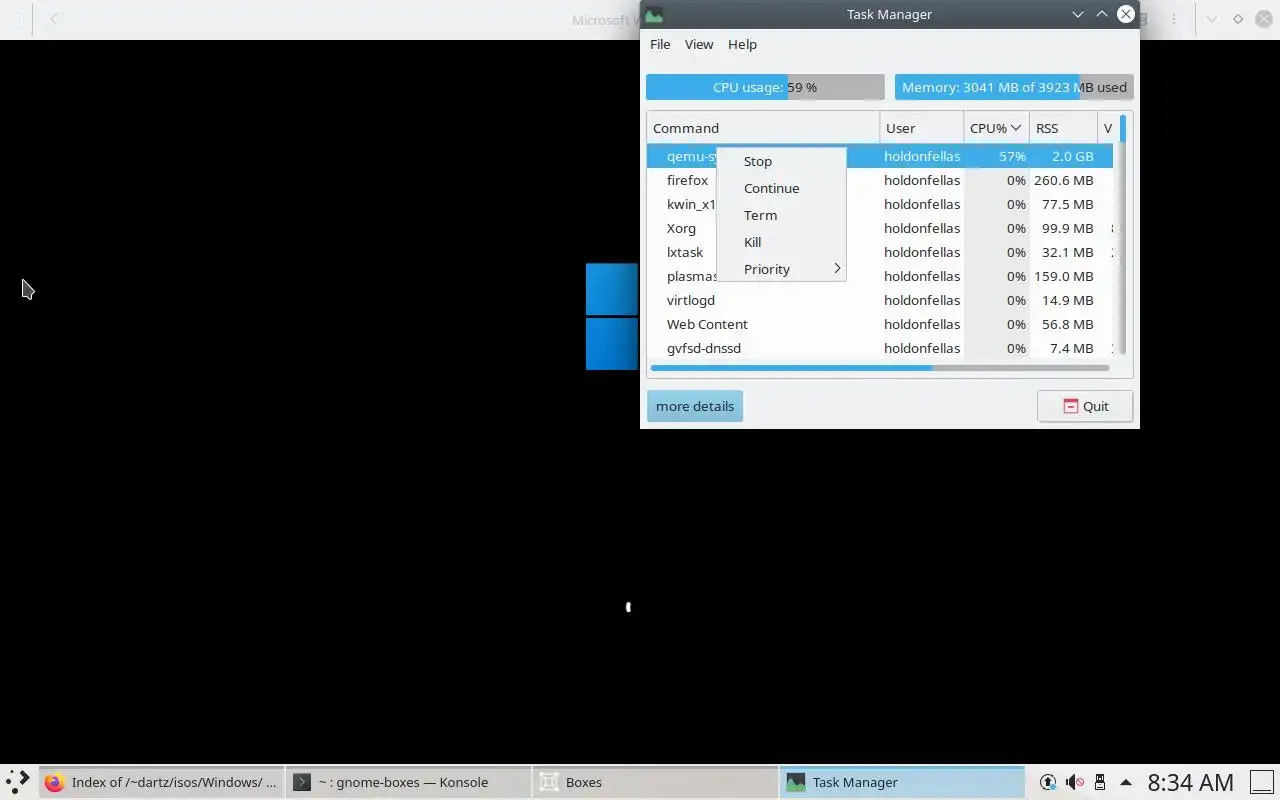The image size is (1280, 800).
Task: Expand hidden system tray icons
Action: pos(1126,782)
